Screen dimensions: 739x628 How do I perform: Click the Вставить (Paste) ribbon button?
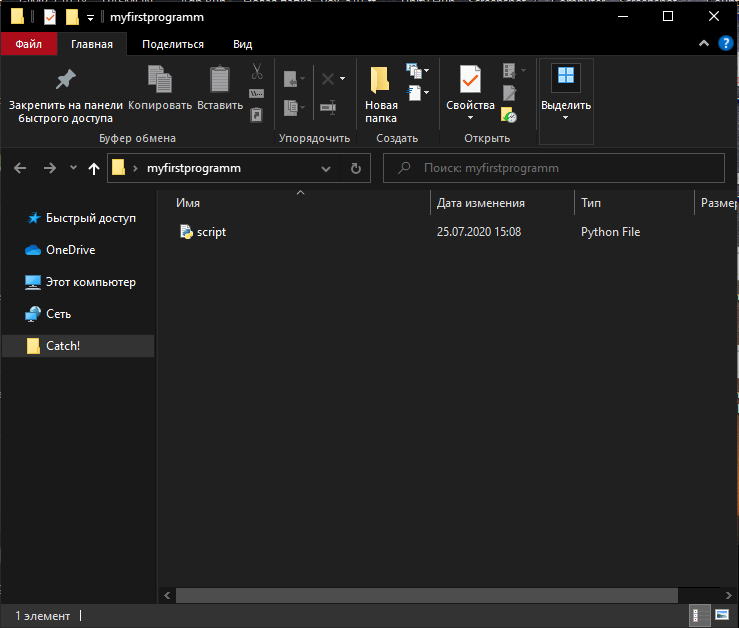pyautogui.click(x=220, y=88)
